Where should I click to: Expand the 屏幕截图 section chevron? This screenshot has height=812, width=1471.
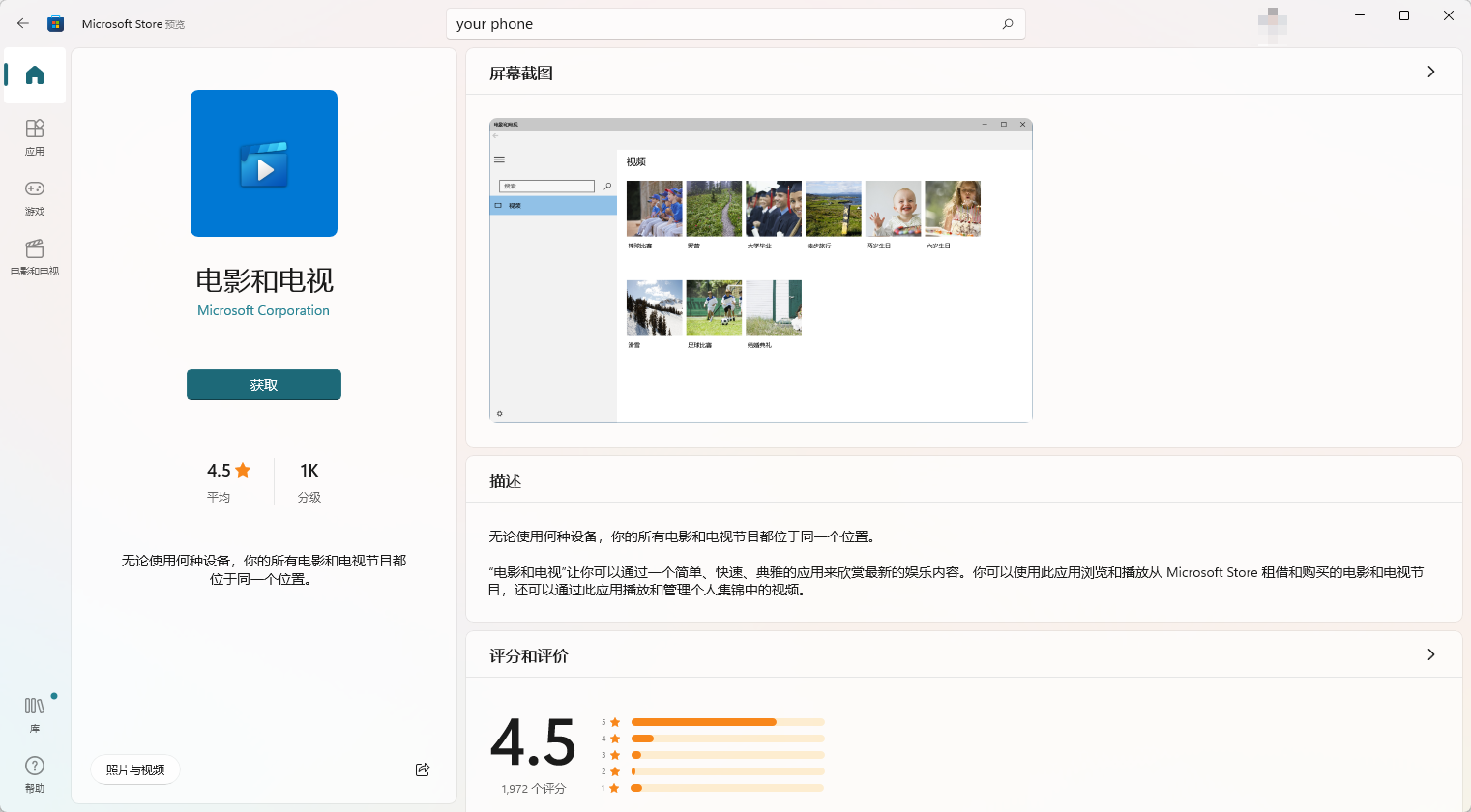tap(1431, 72)
